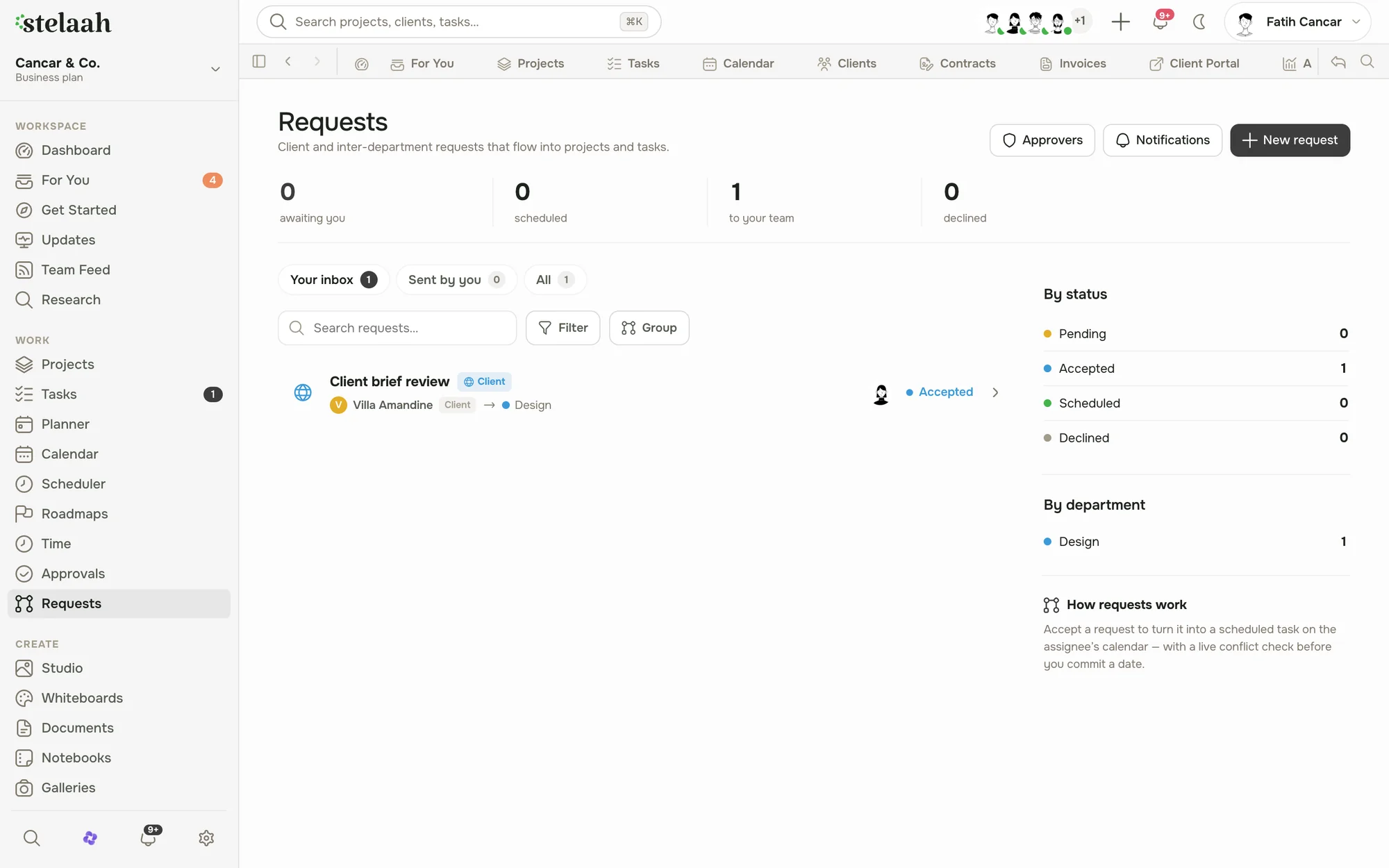
Task: Click the Approvers button
Action: [1042, 140]
